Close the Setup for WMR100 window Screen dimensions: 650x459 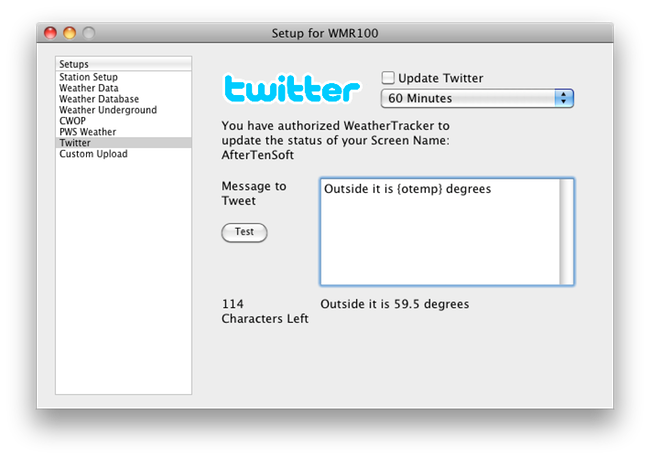click(x=50, y=33)
